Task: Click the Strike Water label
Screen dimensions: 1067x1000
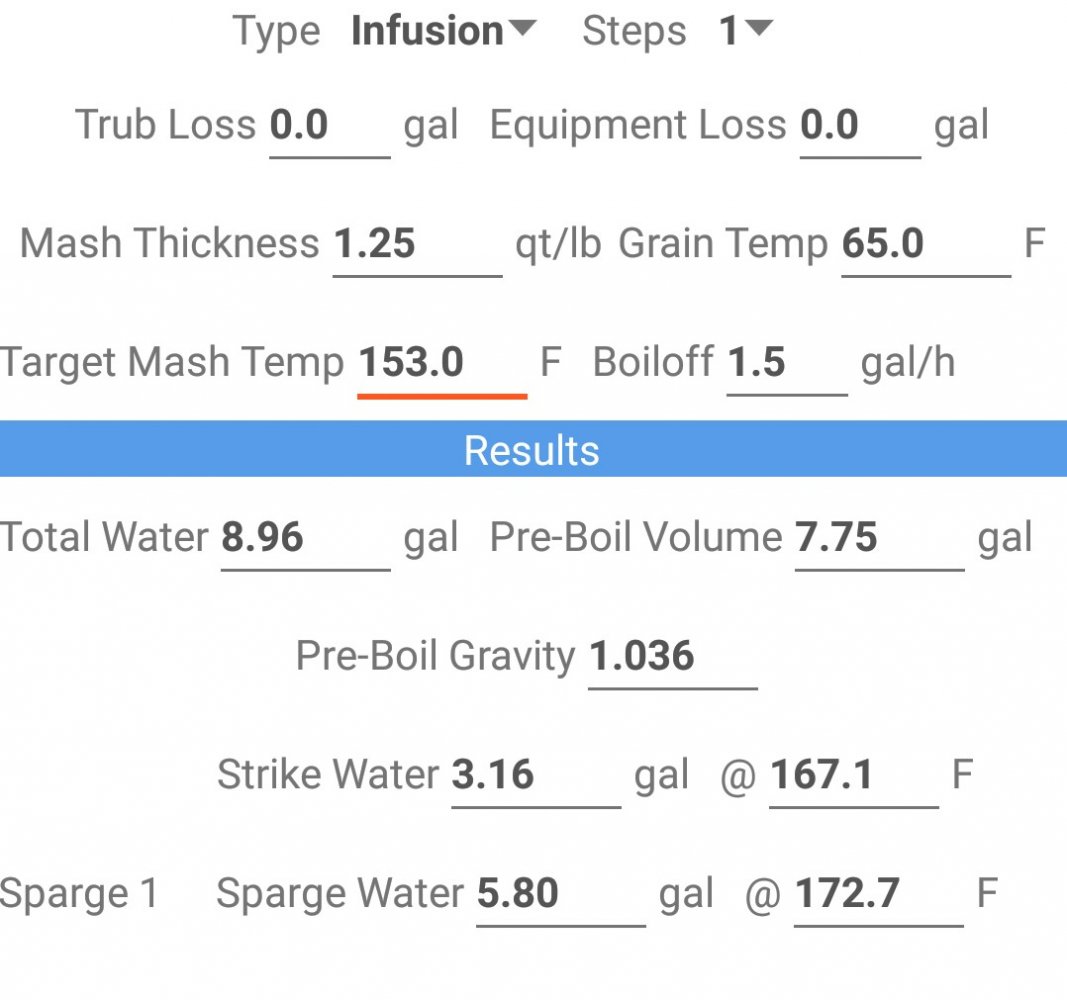Action: tap(328, 776)
